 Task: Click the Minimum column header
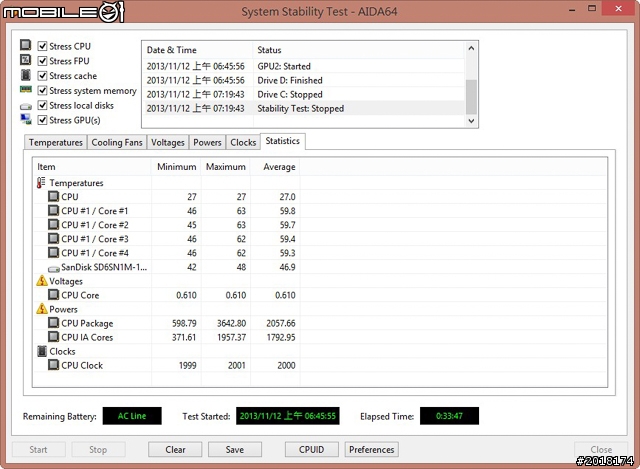(x=176, y=167)
